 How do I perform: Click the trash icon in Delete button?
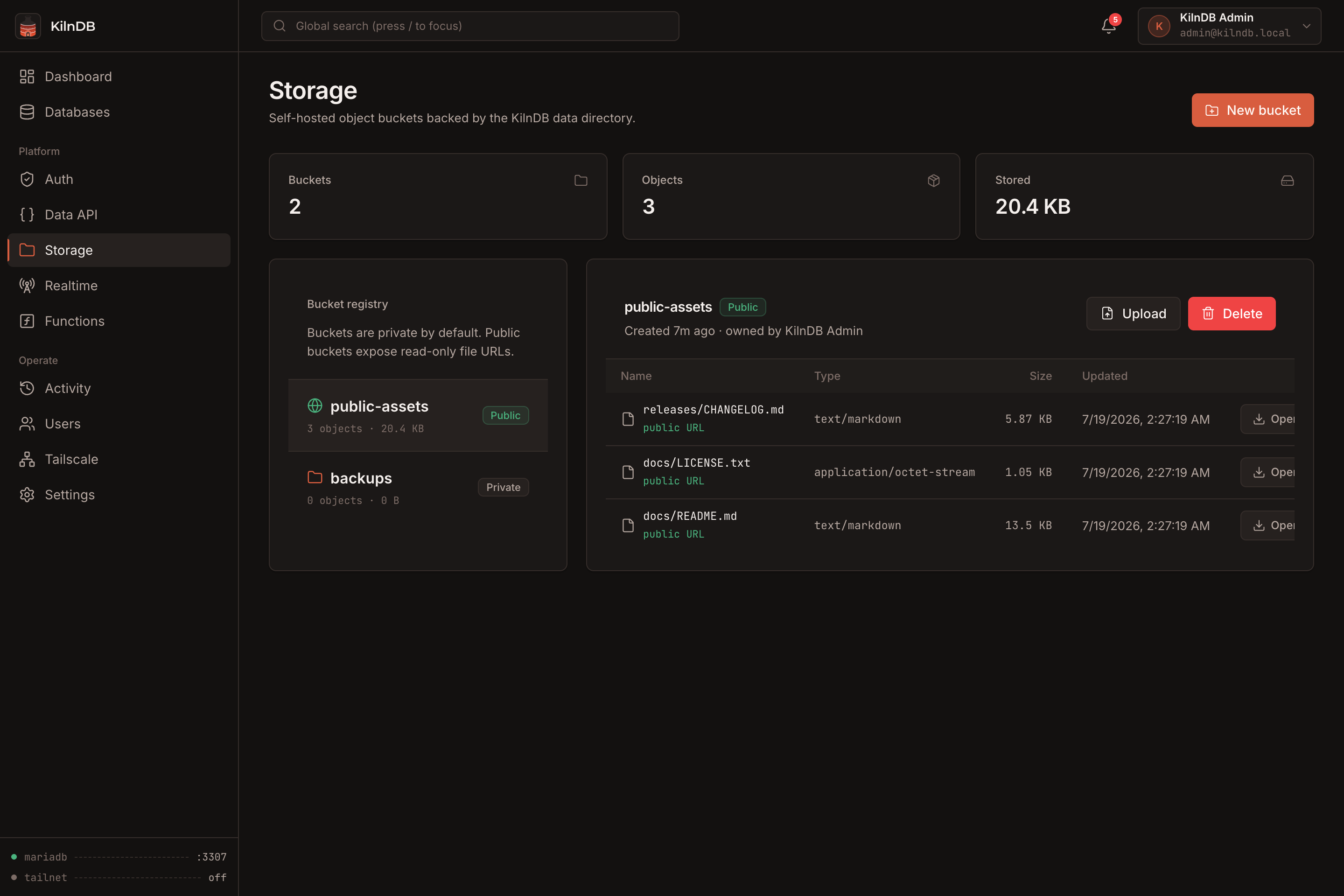tap(1208, 313)
